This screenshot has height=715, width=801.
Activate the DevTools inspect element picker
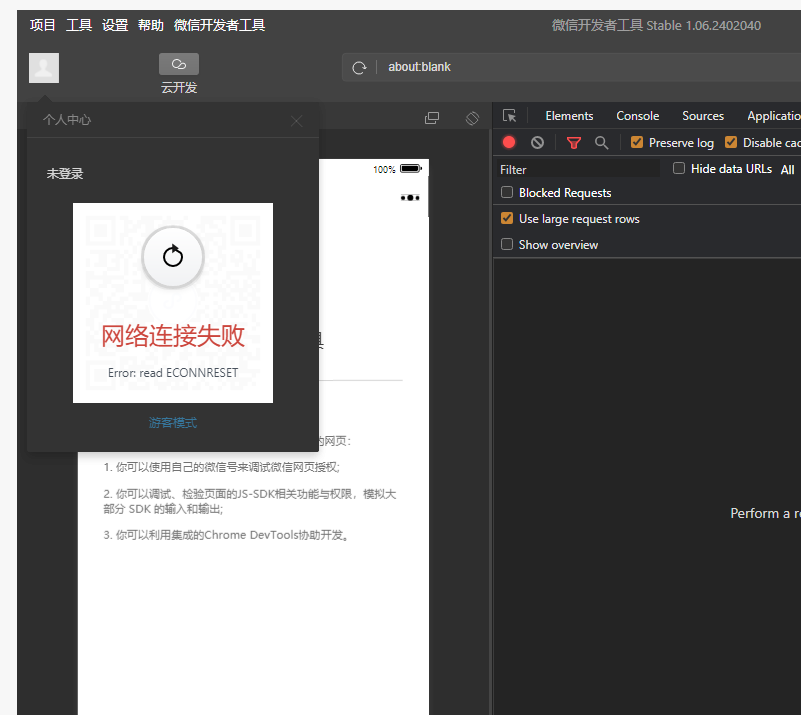pos(509,116)
